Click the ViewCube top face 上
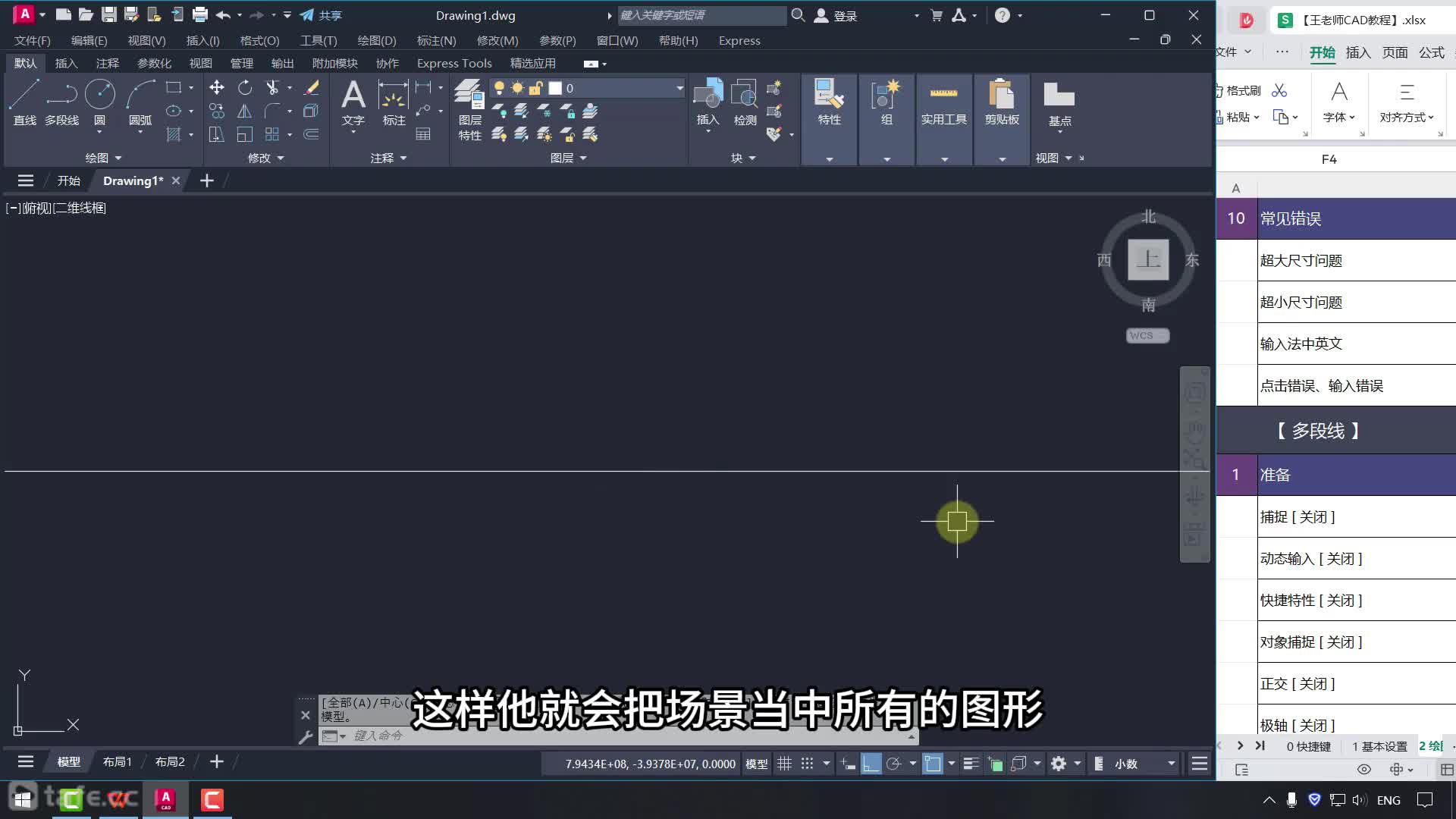1456x819 pixels. pyautogui.click(x=1148, y=259)
